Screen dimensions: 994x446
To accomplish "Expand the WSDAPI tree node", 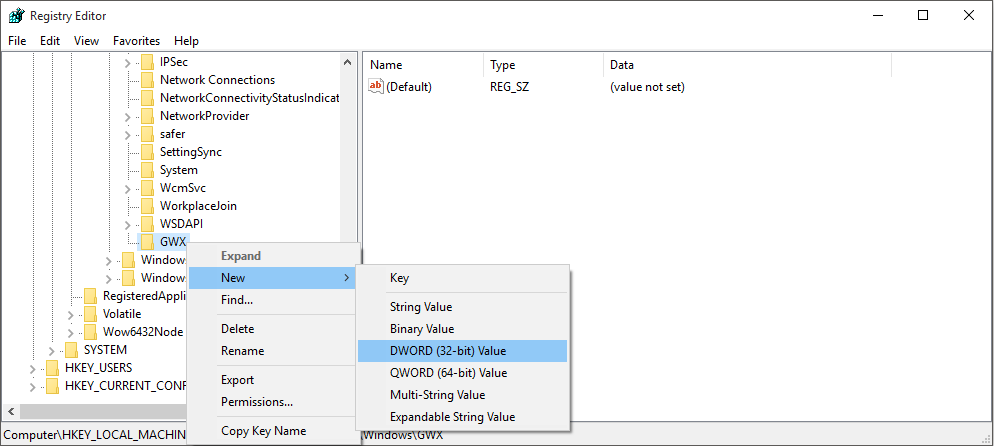I will click(x=128, y=224).
